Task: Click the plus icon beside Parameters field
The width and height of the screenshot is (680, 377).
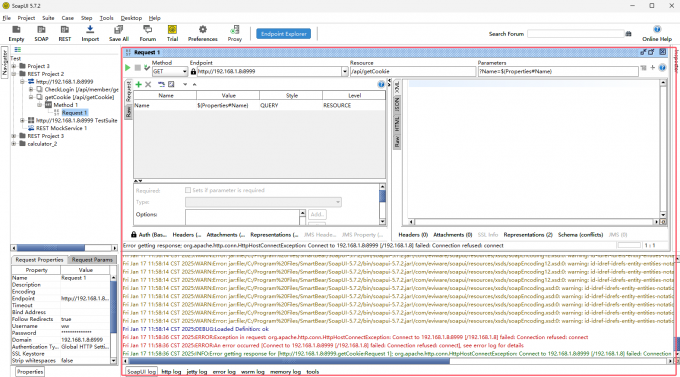Action: click(653, 68)
